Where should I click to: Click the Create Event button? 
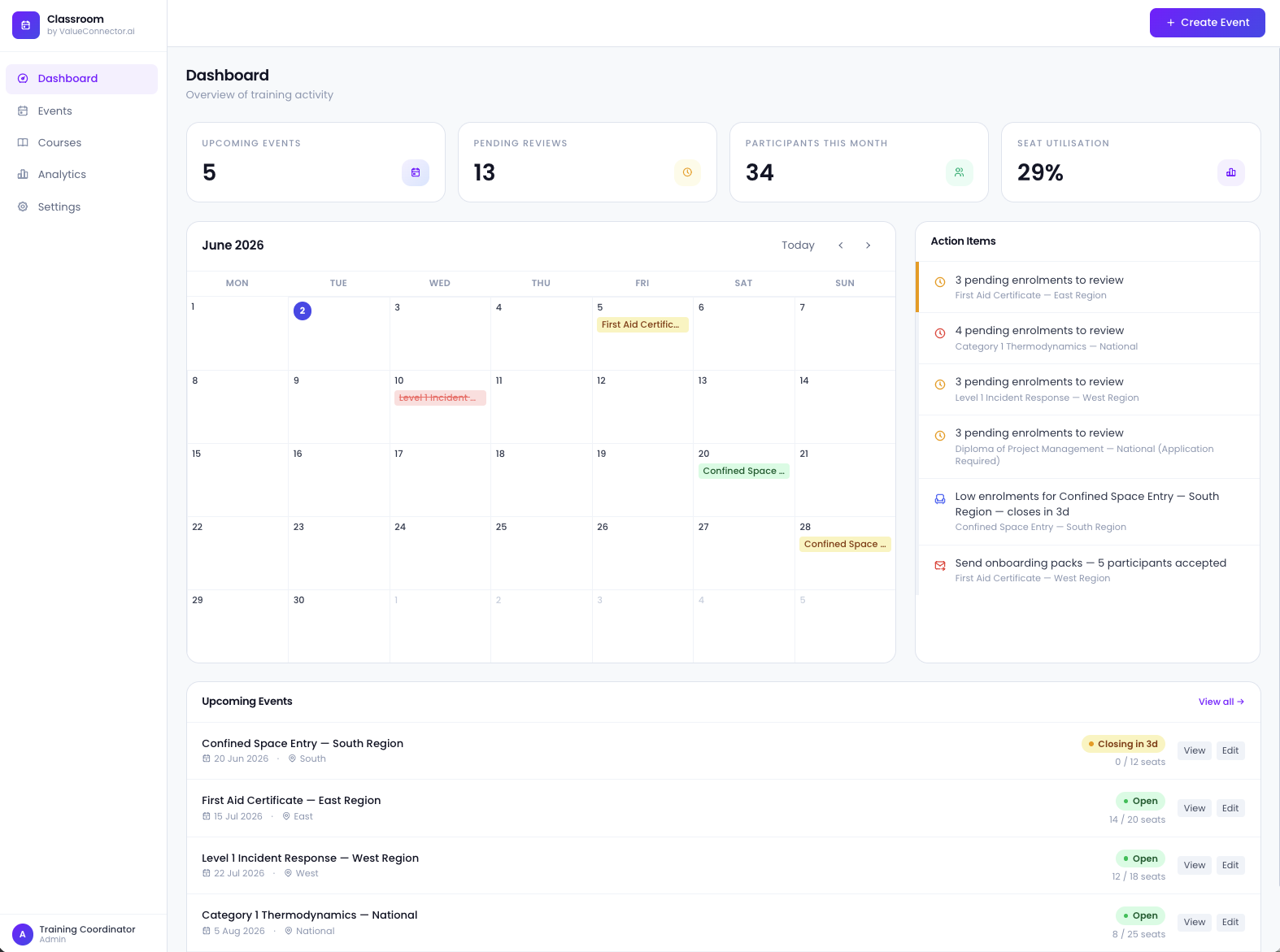(1208, 23)
